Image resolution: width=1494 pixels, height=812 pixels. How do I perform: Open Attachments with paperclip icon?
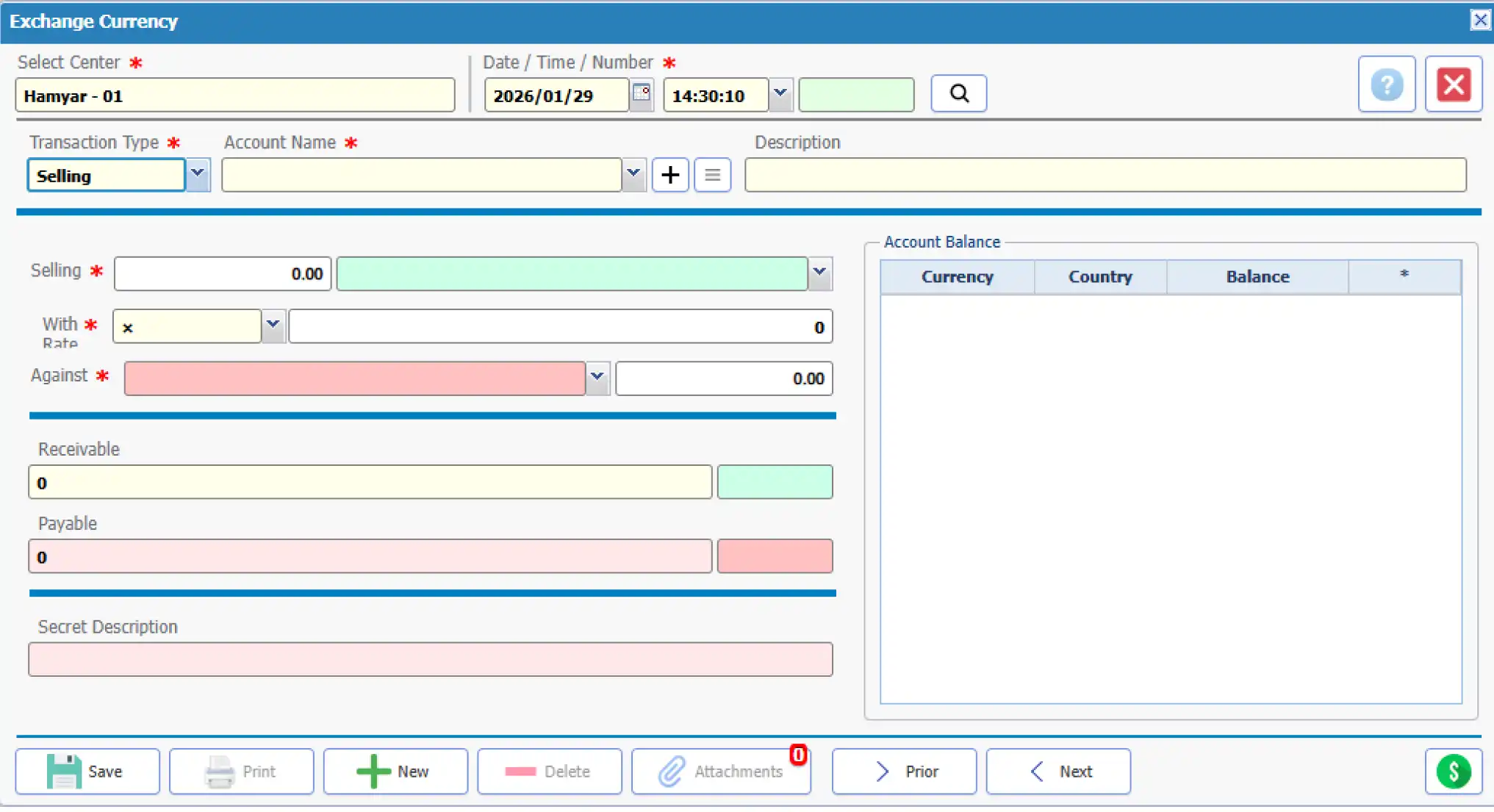721,772
